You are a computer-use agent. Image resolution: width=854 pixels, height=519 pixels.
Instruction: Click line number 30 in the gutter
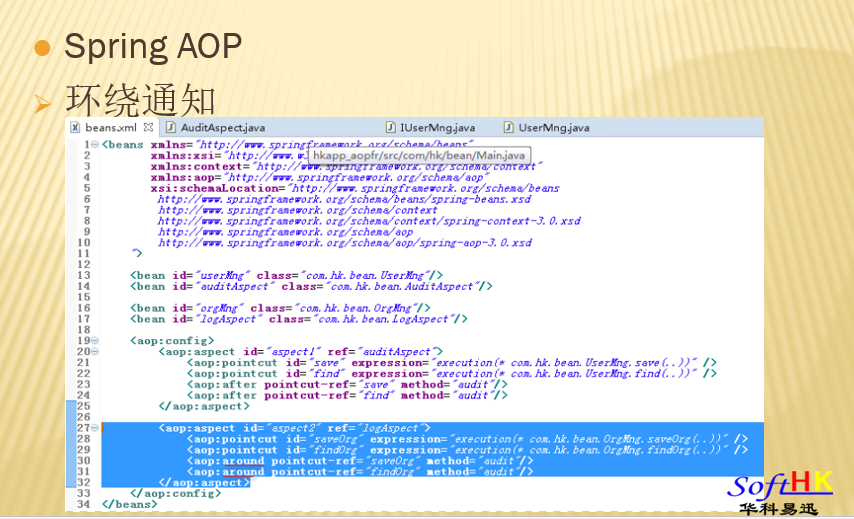pyautogui.click(x=83, y=460)
